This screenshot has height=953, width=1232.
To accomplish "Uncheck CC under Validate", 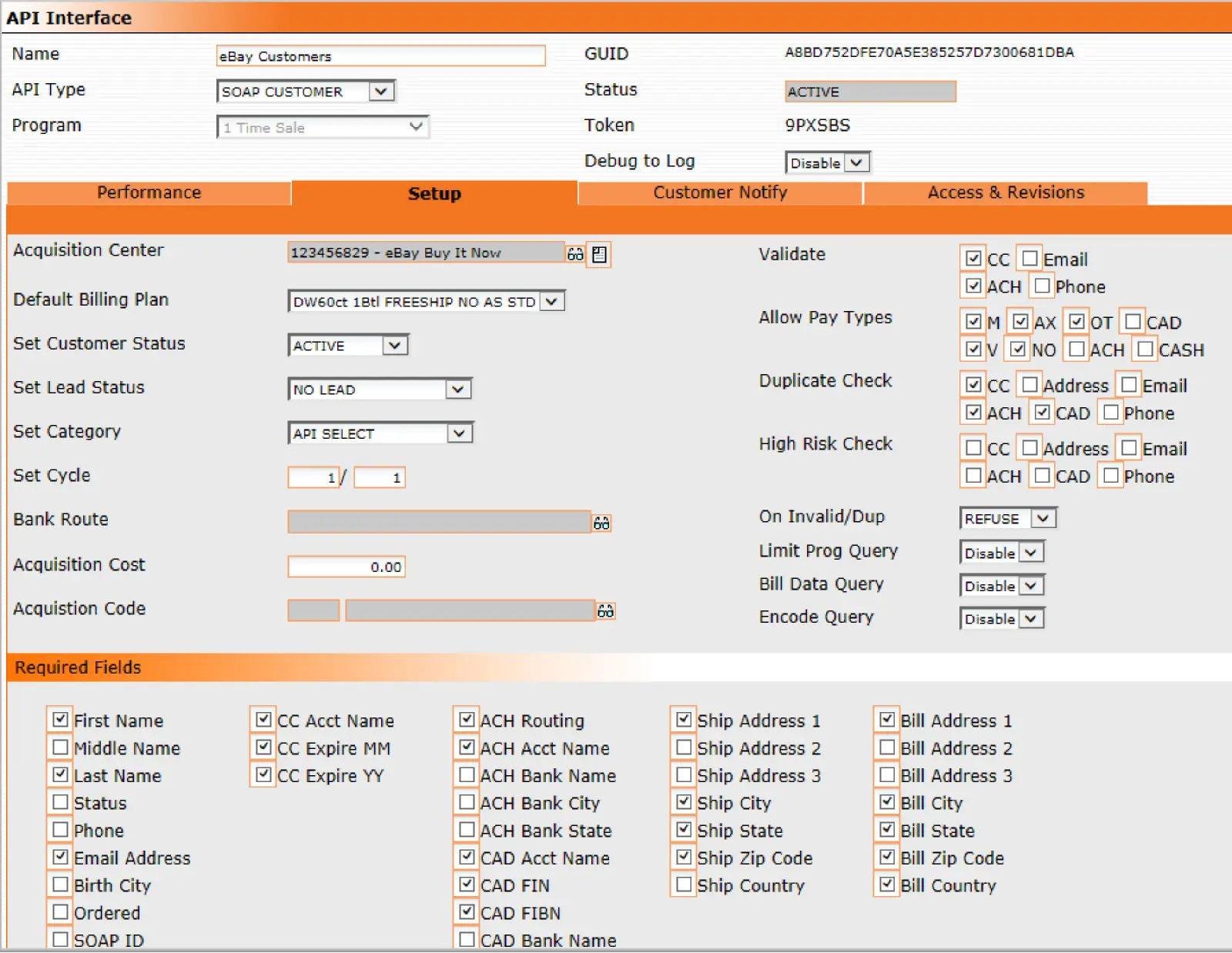I will [x=974, y=258].
